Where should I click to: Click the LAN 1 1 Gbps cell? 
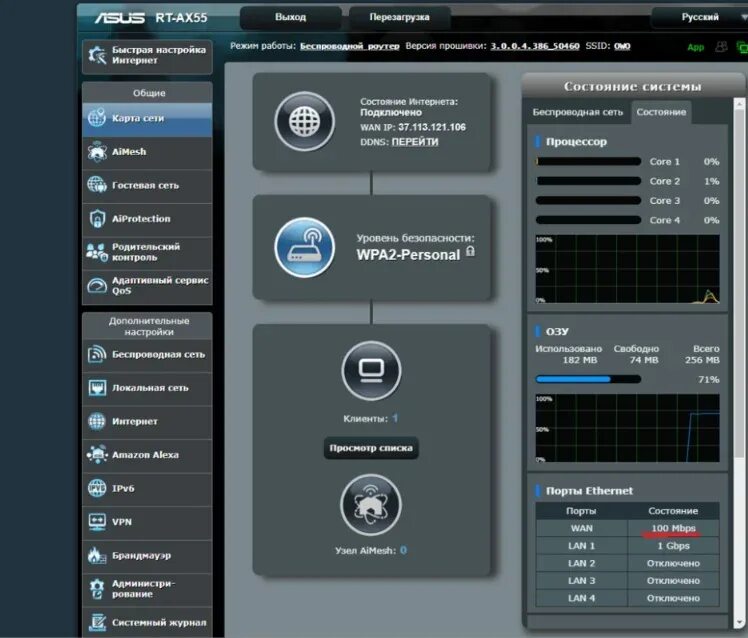(x=673, y=546)
